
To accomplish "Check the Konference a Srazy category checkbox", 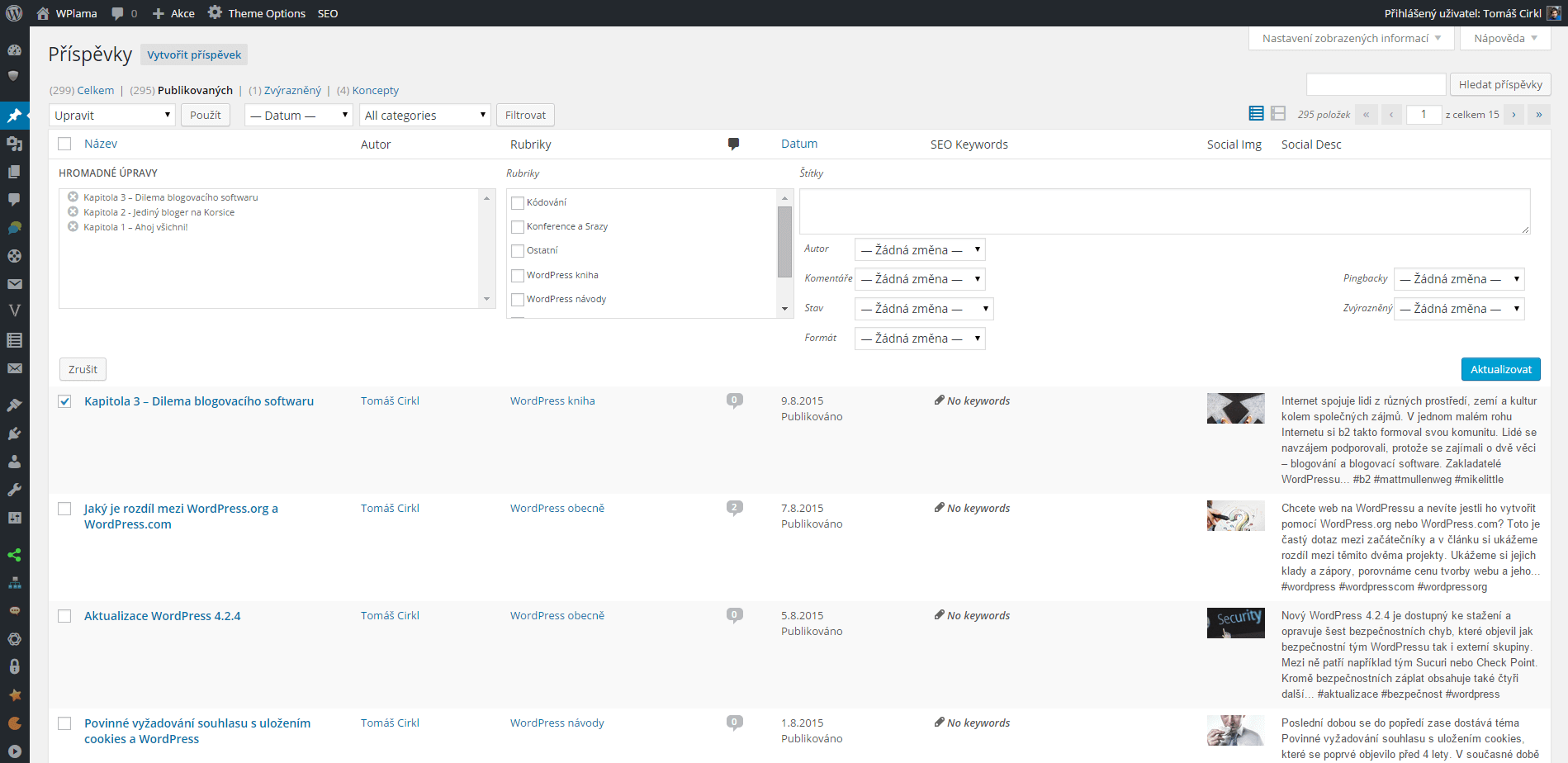I will [518, 227].
